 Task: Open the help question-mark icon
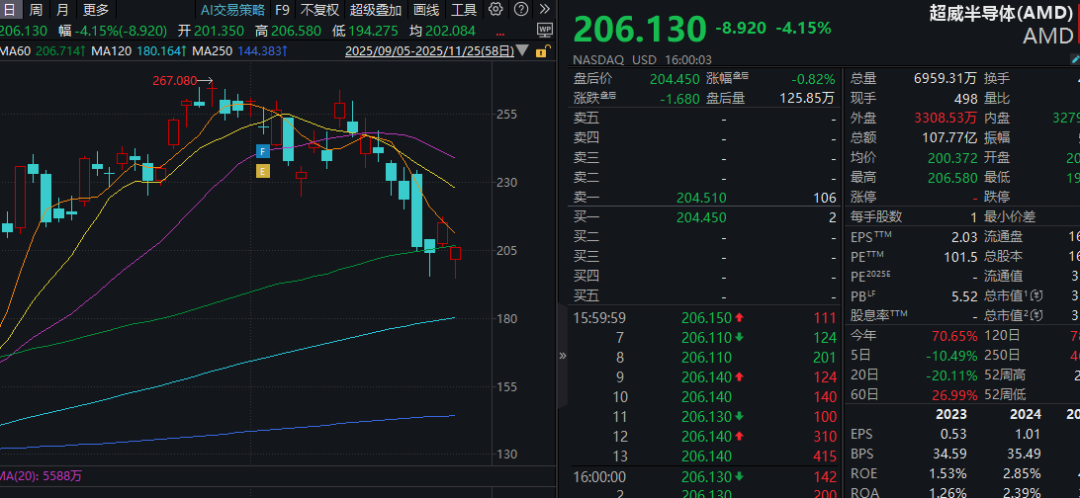tap(522, 9)
